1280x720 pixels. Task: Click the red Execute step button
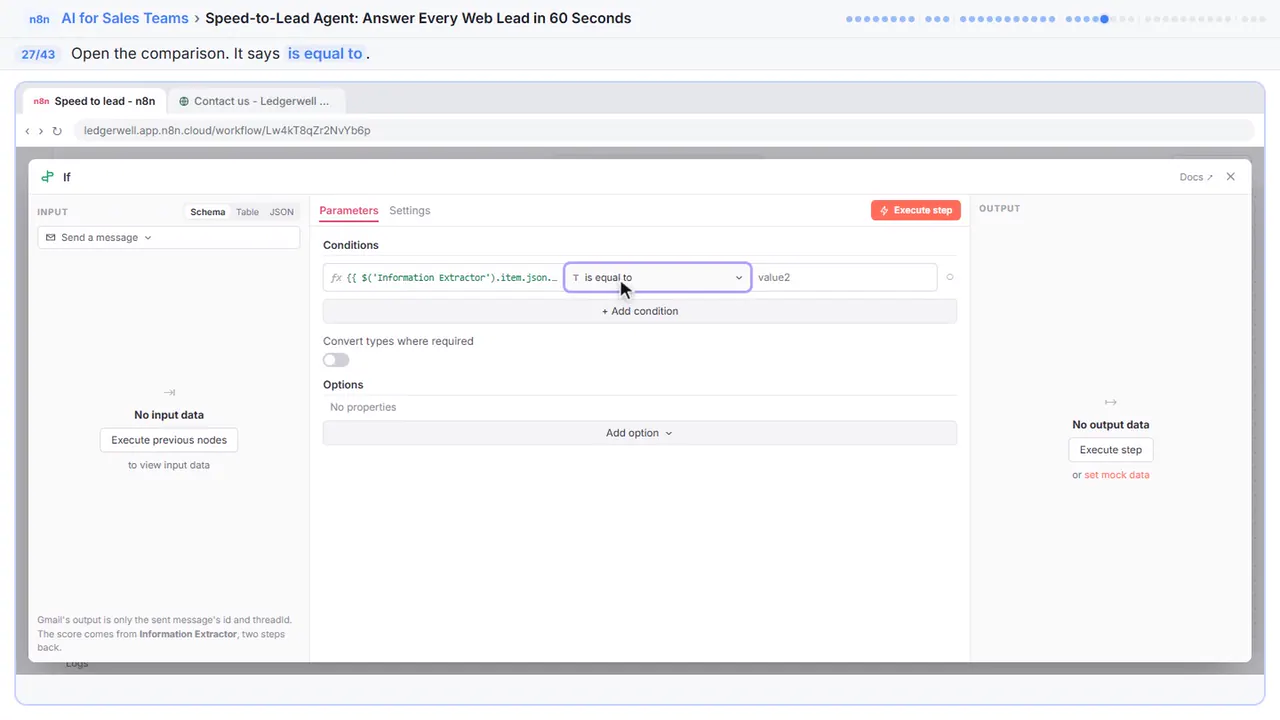(916, 210)
